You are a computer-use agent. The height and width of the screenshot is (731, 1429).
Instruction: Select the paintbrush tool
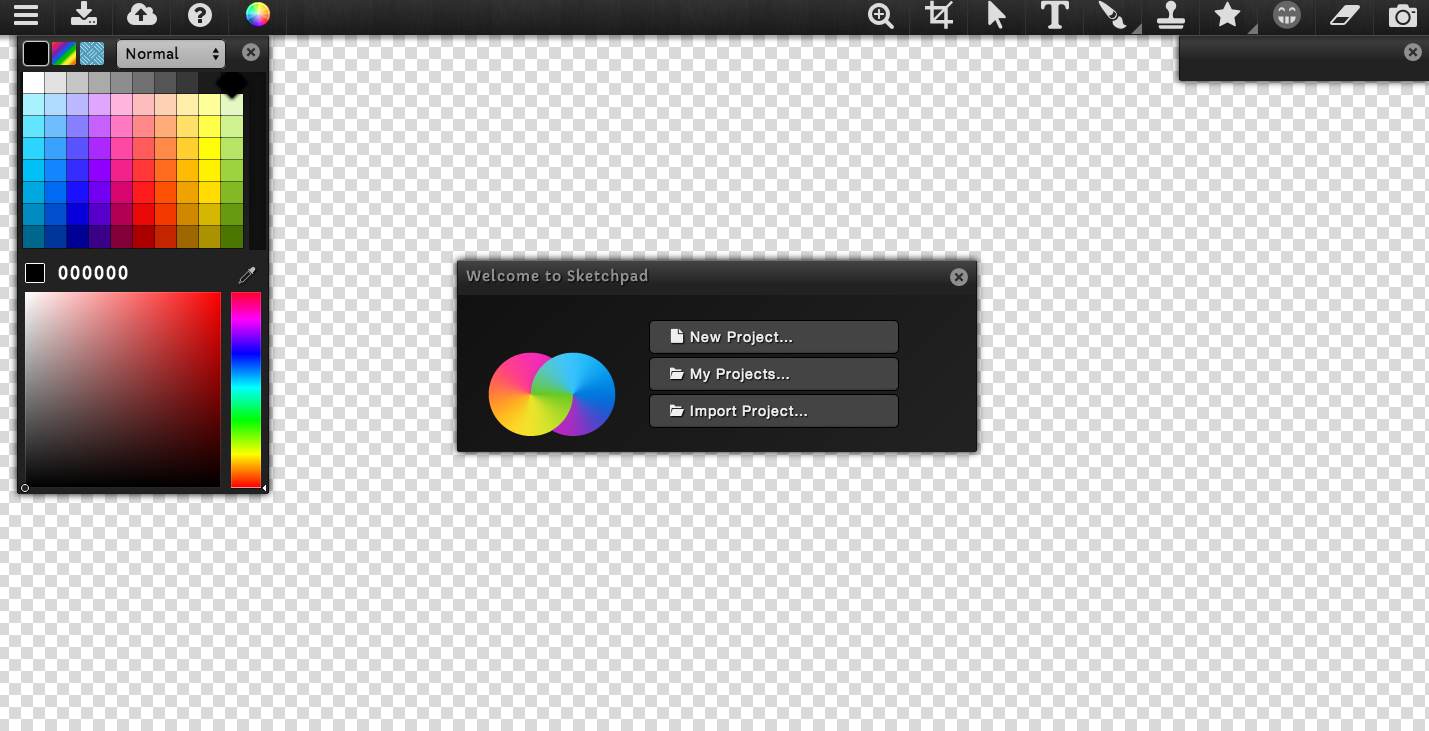pyautogui.click(x=1112, y=16)
